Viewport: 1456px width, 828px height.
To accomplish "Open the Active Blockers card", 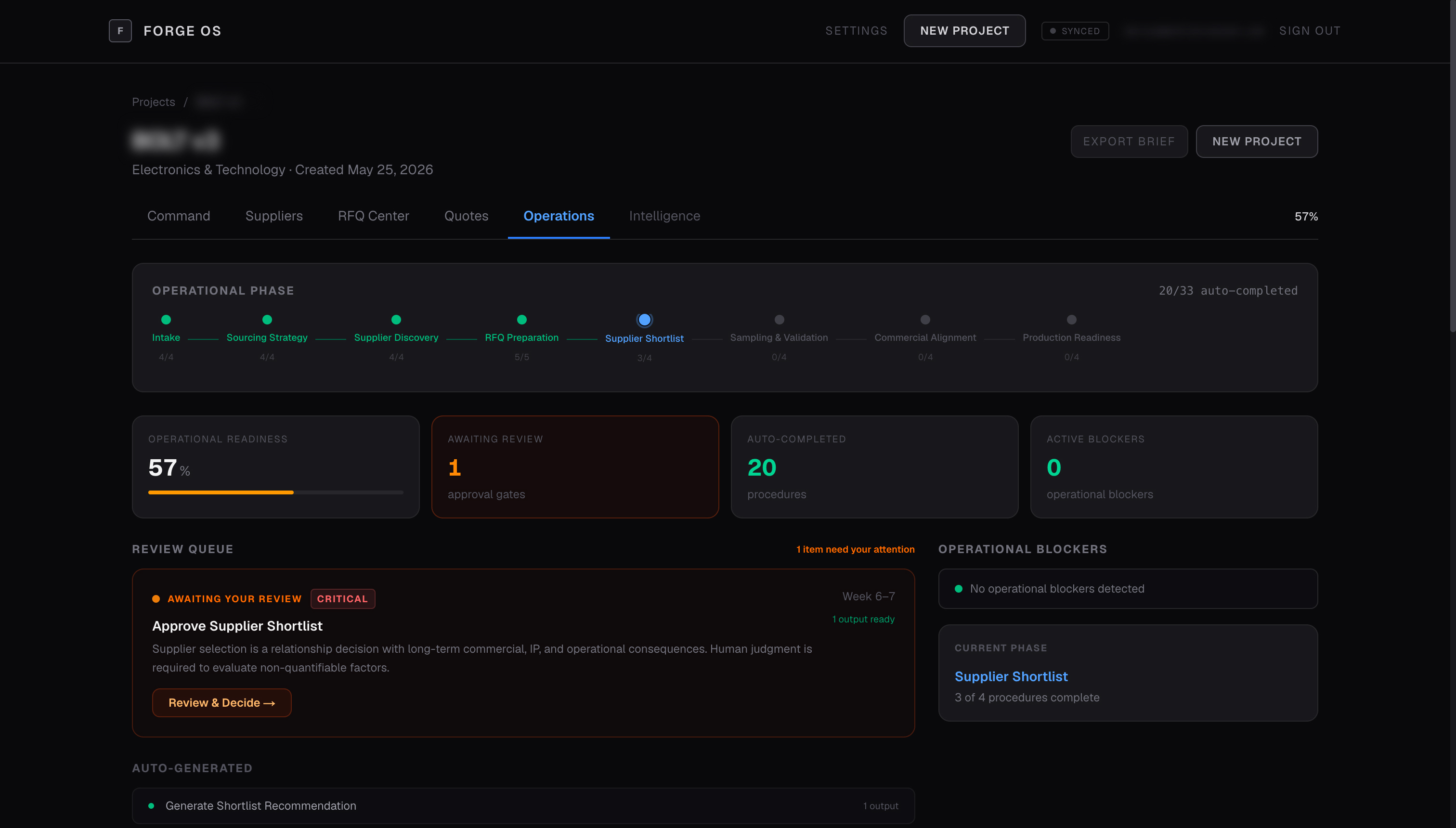I will [1174, 467].
